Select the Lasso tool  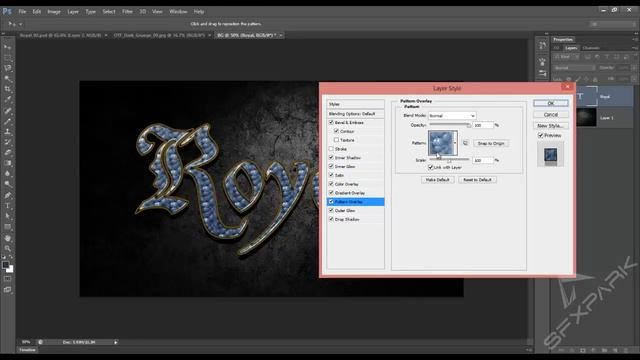point(8,68)
